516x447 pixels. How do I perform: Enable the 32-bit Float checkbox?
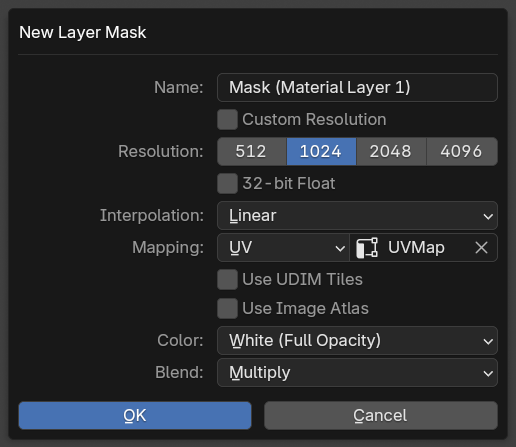click(x=227, y=183)
